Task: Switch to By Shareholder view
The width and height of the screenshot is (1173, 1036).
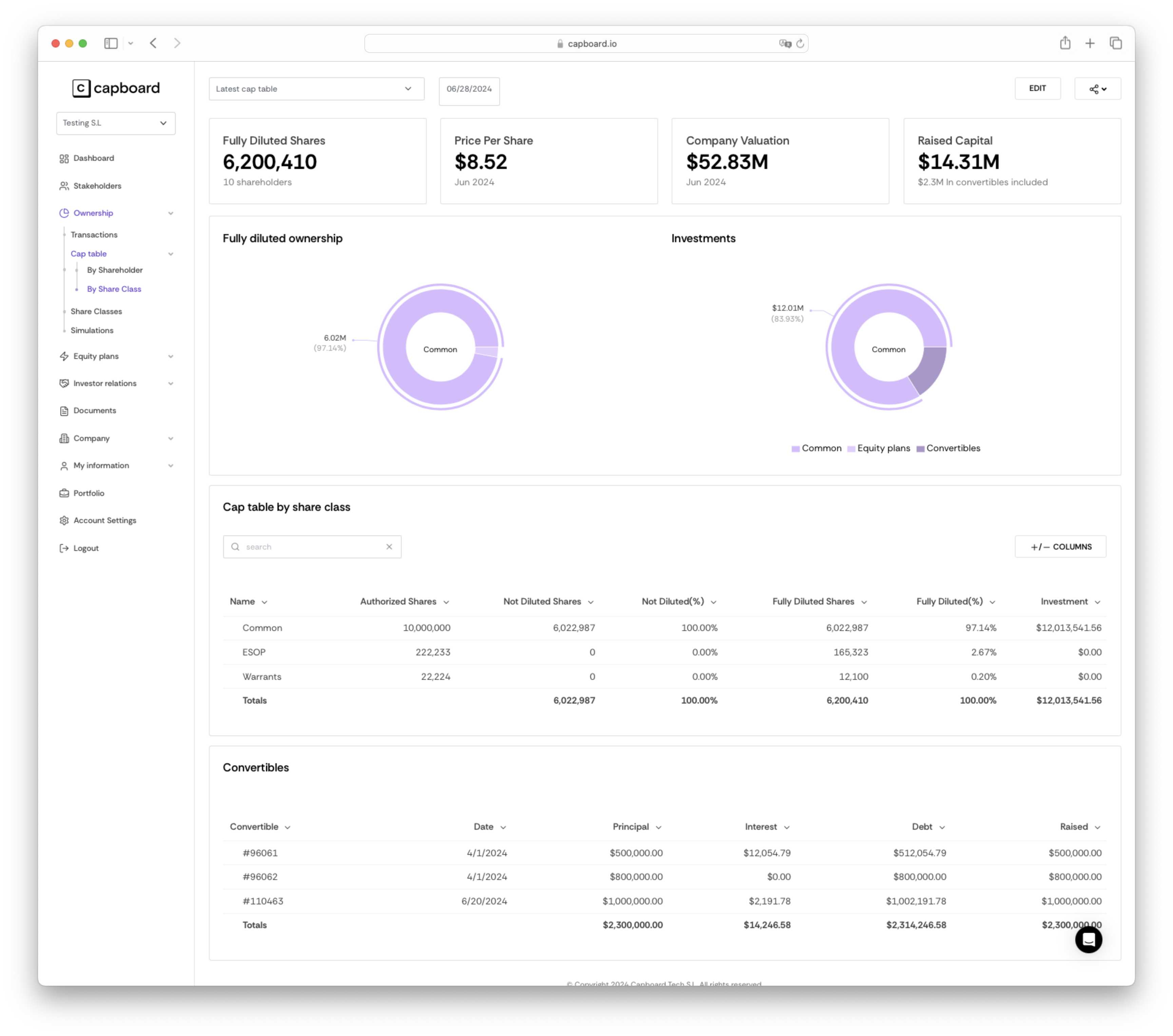Action: (115, 270)
